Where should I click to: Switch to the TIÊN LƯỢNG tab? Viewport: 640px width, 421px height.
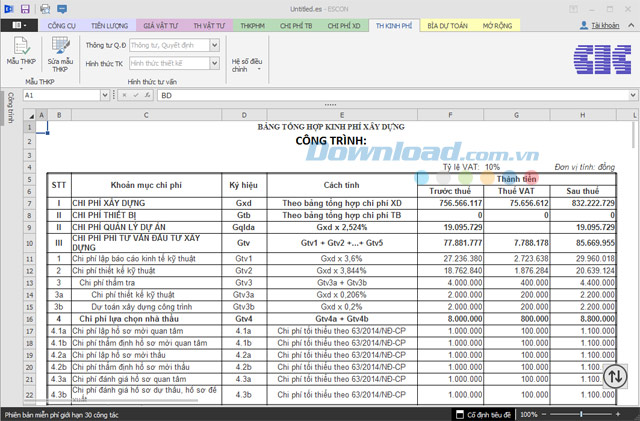[108, 23]
